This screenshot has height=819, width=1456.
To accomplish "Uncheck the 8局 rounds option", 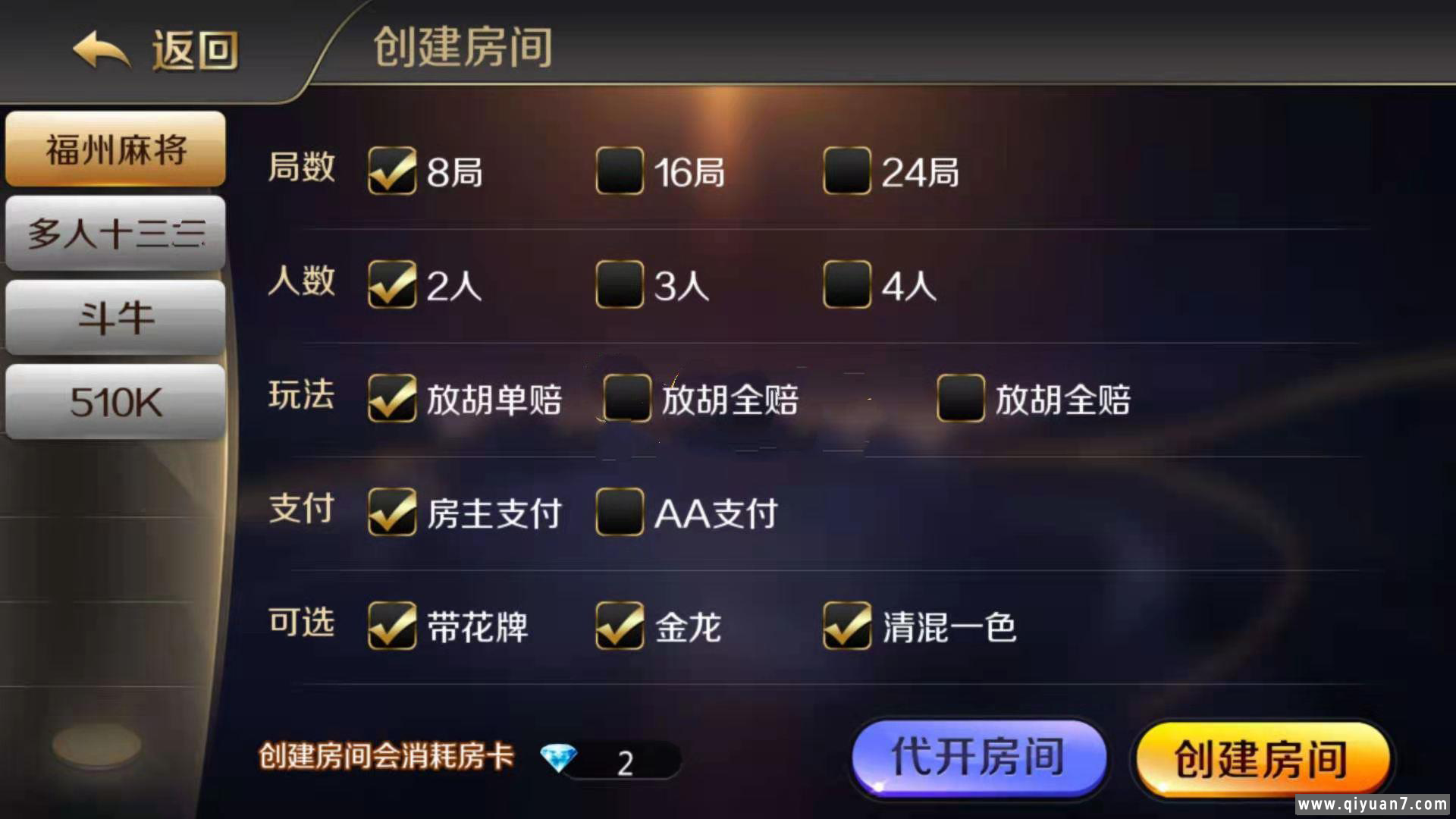I will [x=392, y=171].
